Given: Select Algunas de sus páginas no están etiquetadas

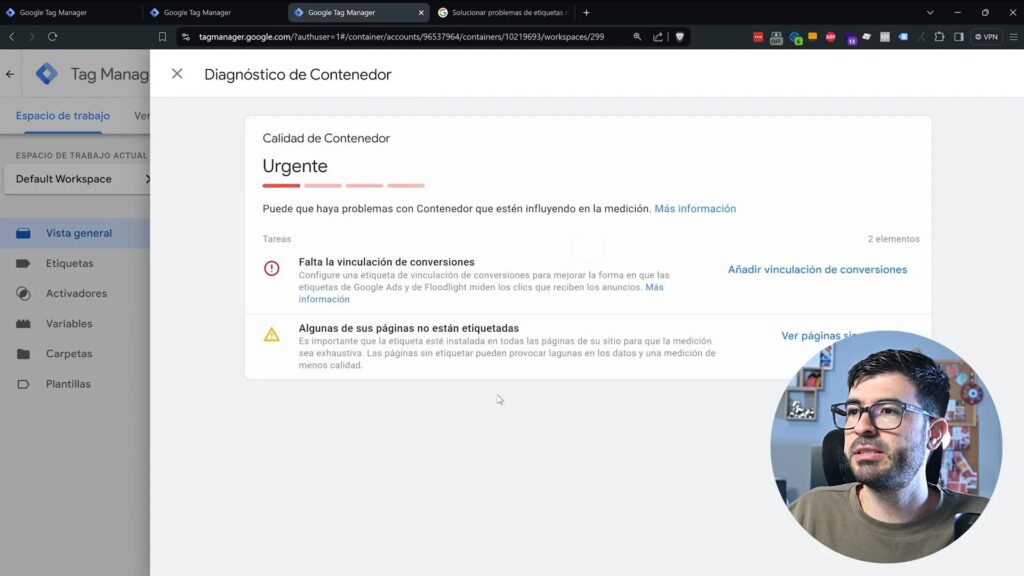Looking at the screenshot, I should click(x=409, y=328).
